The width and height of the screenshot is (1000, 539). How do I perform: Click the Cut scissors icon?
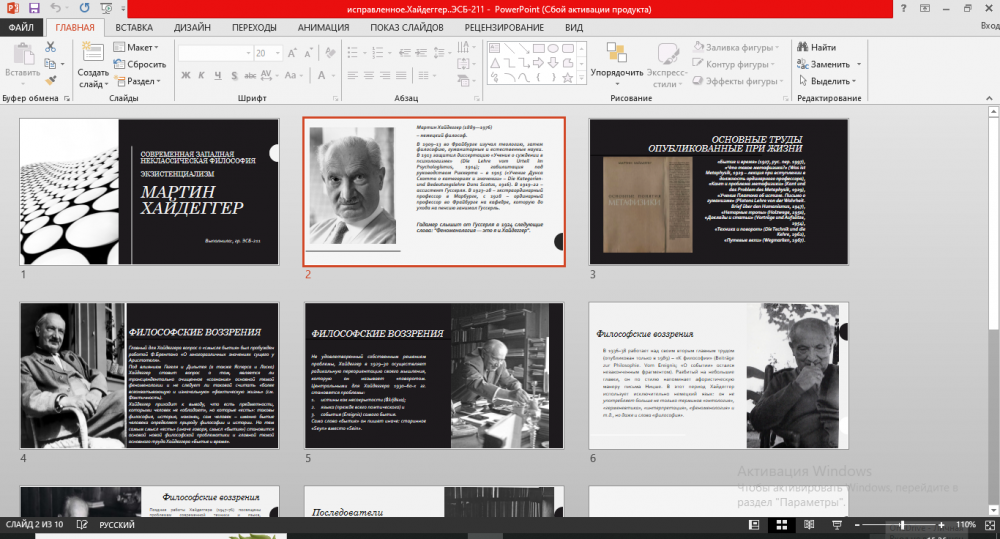pos(50,47)
